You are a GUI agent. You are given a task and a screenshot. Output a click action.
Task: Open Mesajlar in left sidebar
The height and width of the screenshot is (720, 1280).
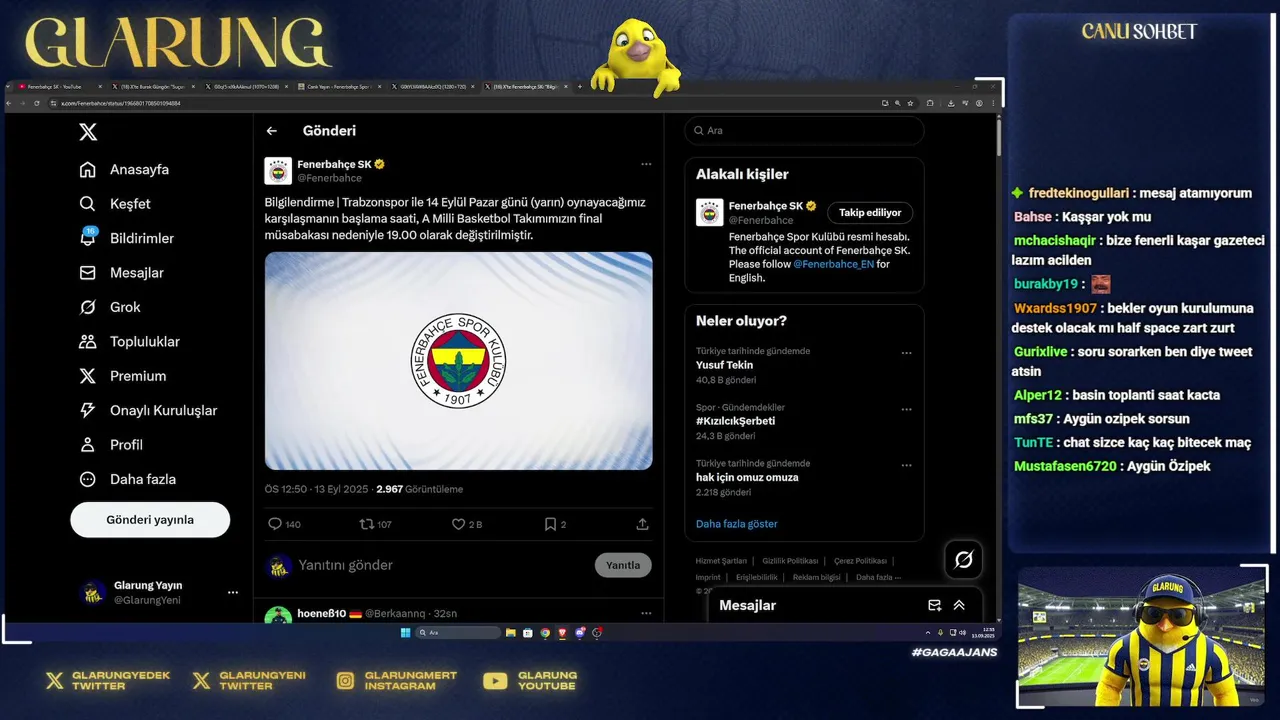[x=122, y=273]
